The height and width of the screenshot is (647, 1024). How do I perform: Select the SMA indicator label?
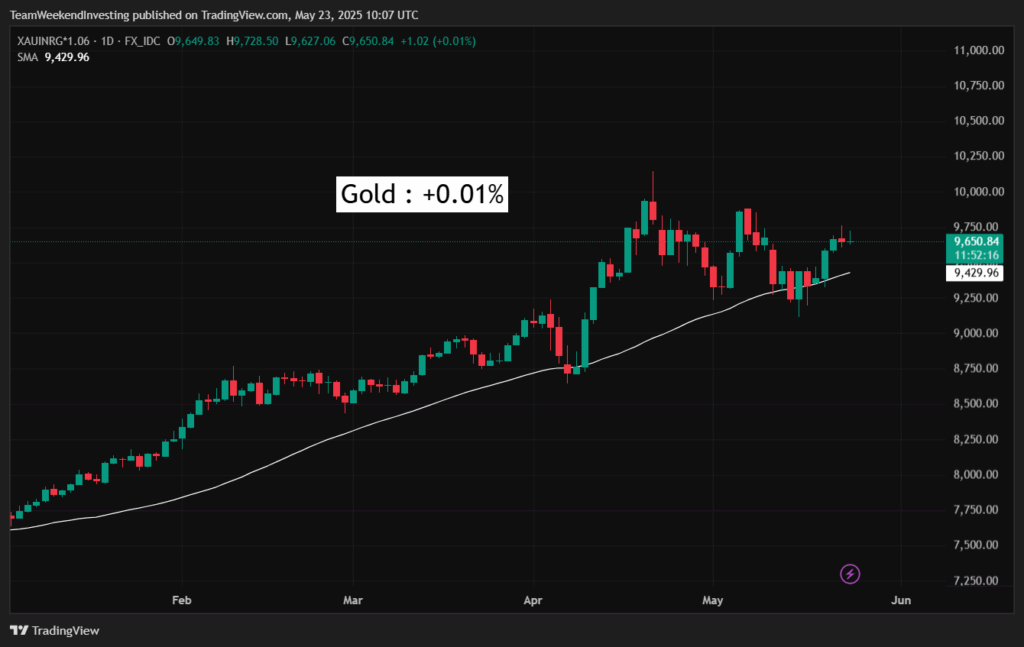(27, 57)
